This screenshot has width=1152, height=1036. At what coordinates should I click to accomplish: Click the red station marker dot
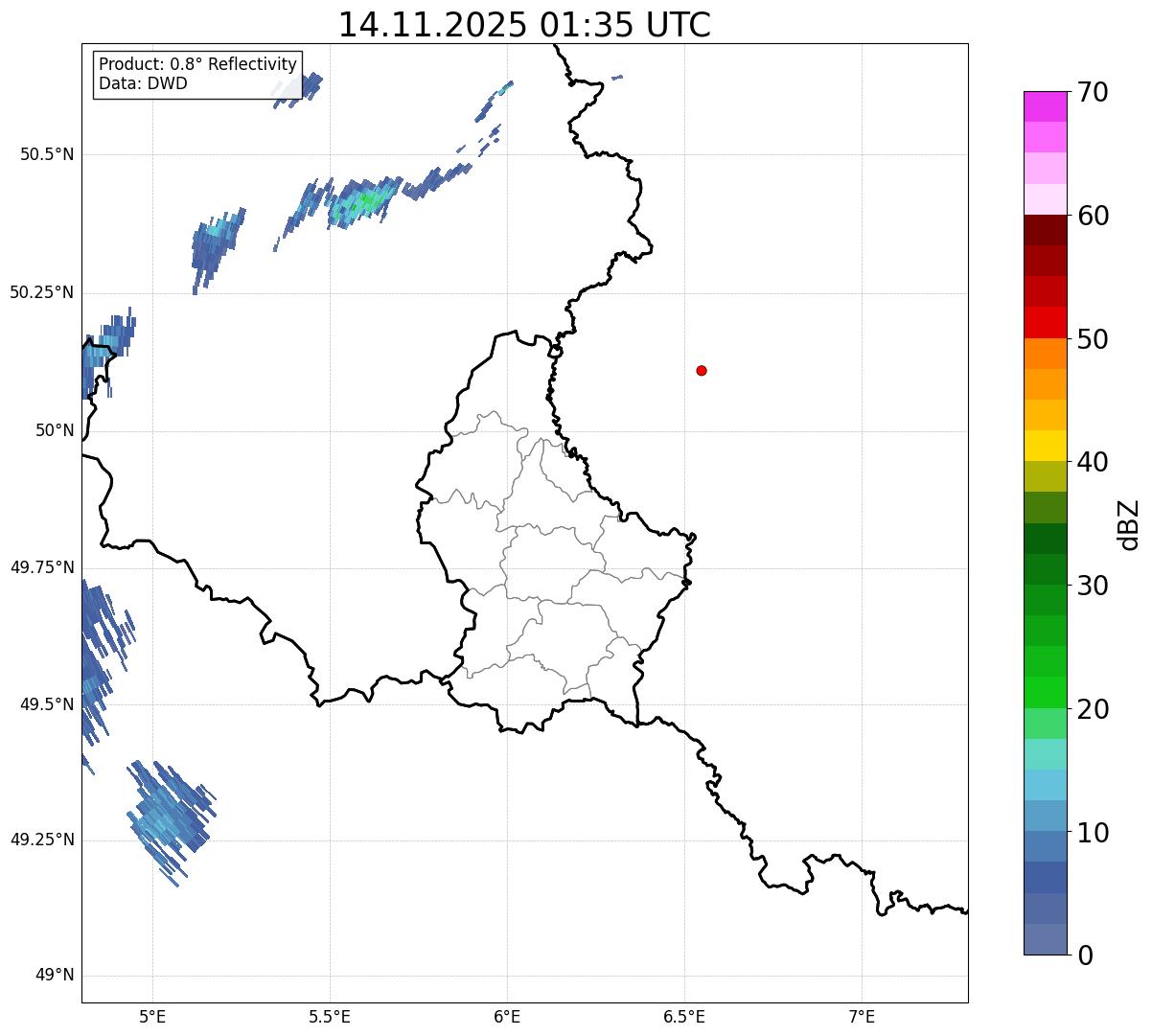702,370
